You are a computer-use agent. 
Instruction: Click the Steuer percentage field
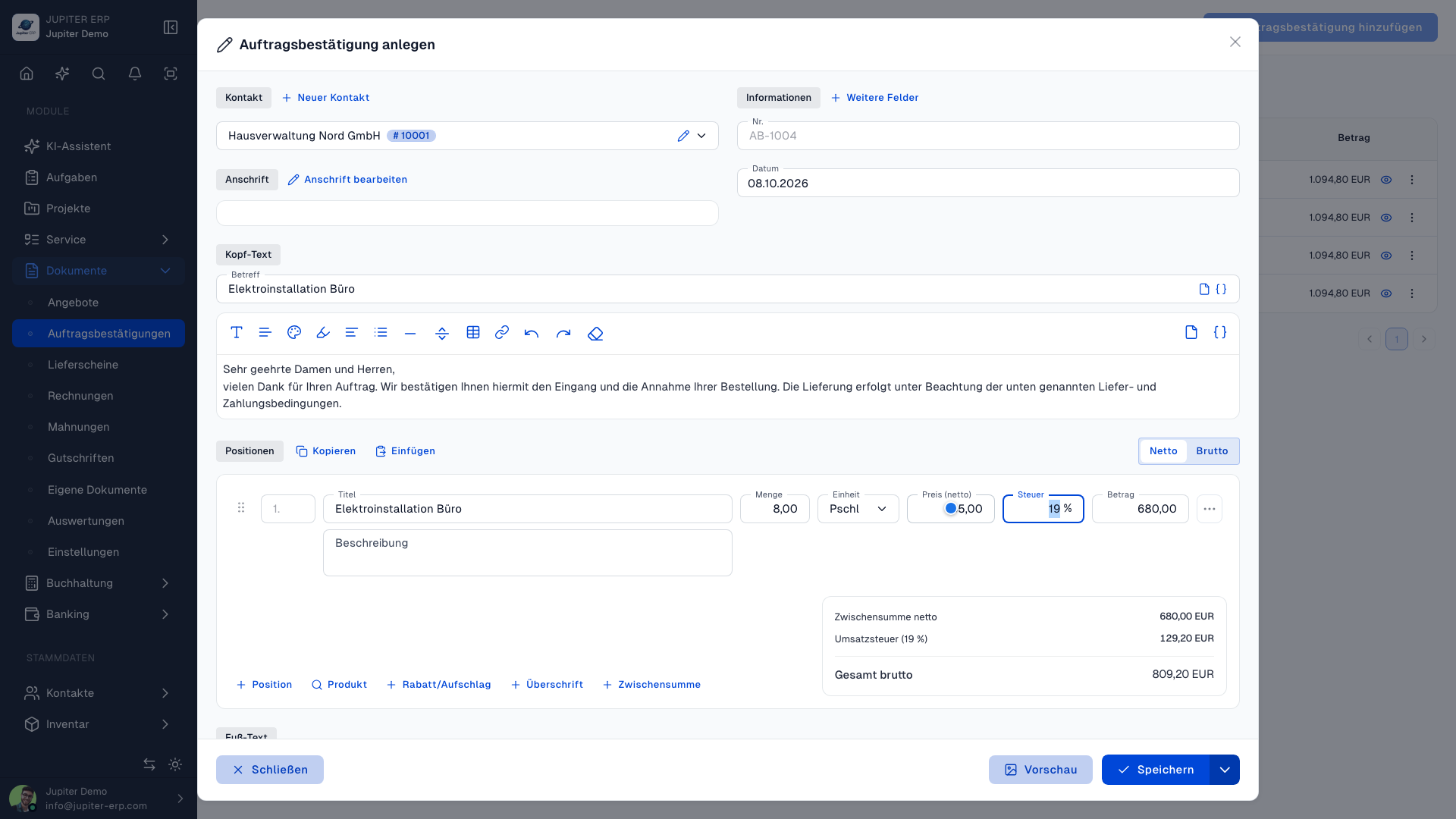point(1043,509)
